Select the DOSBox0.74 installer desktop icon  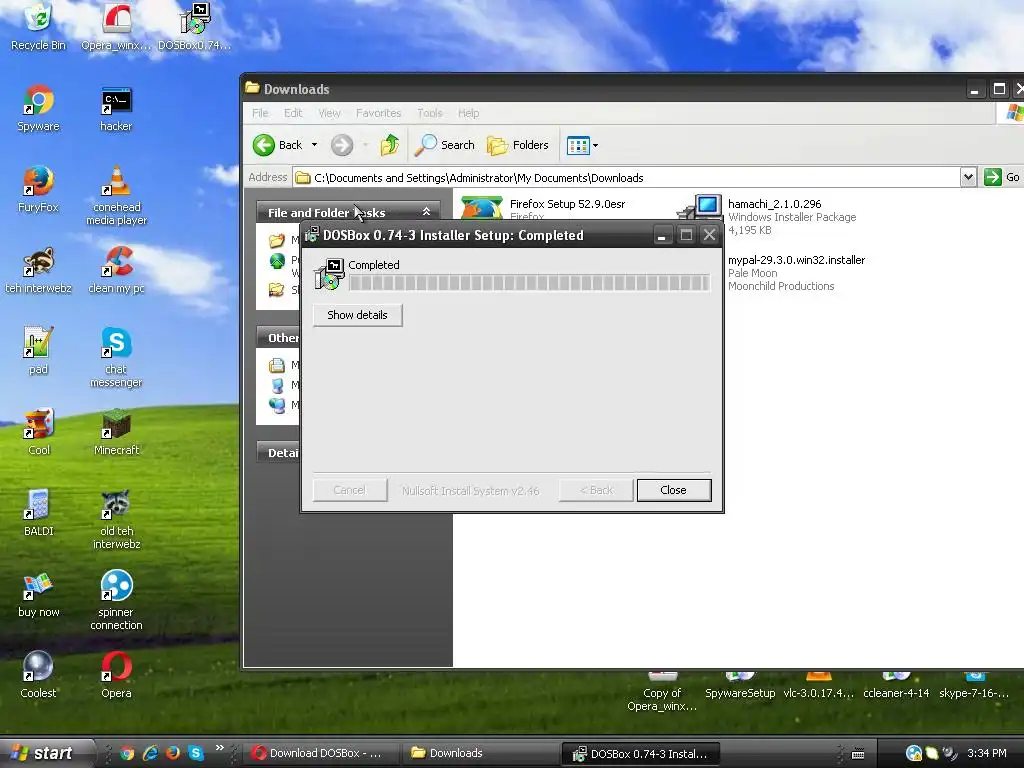coord(195,26)
